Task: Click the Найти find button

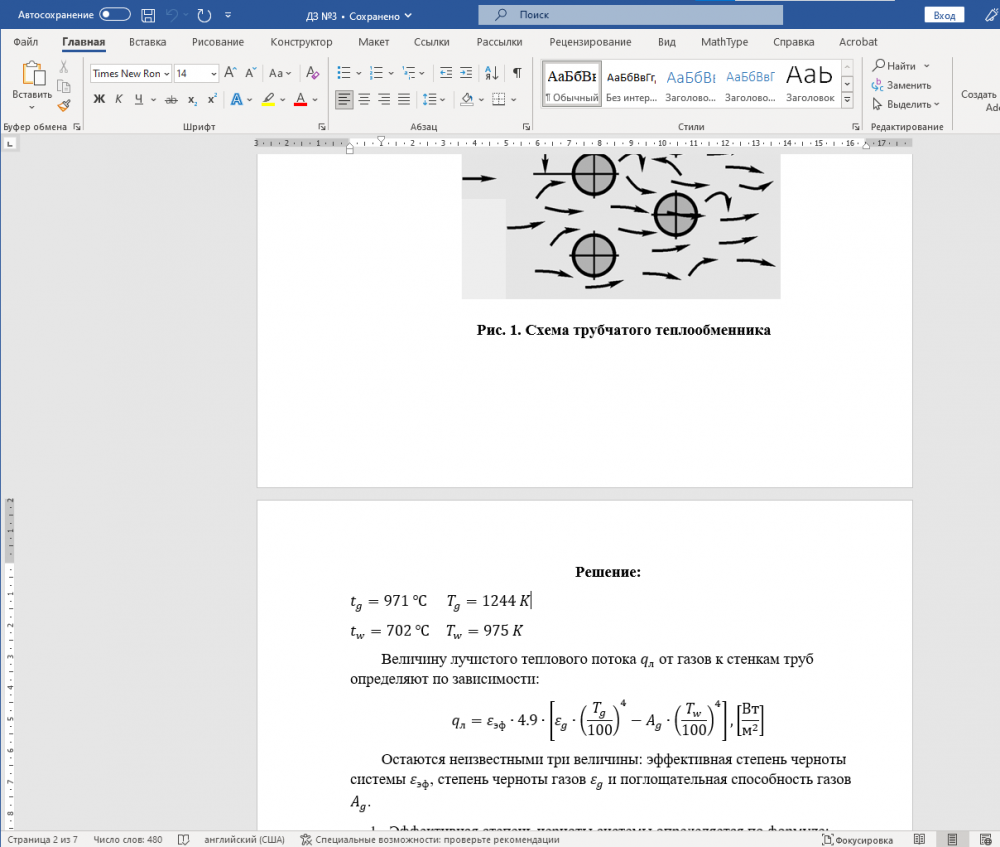Action: pyautogui.click(x=894, y=66)
